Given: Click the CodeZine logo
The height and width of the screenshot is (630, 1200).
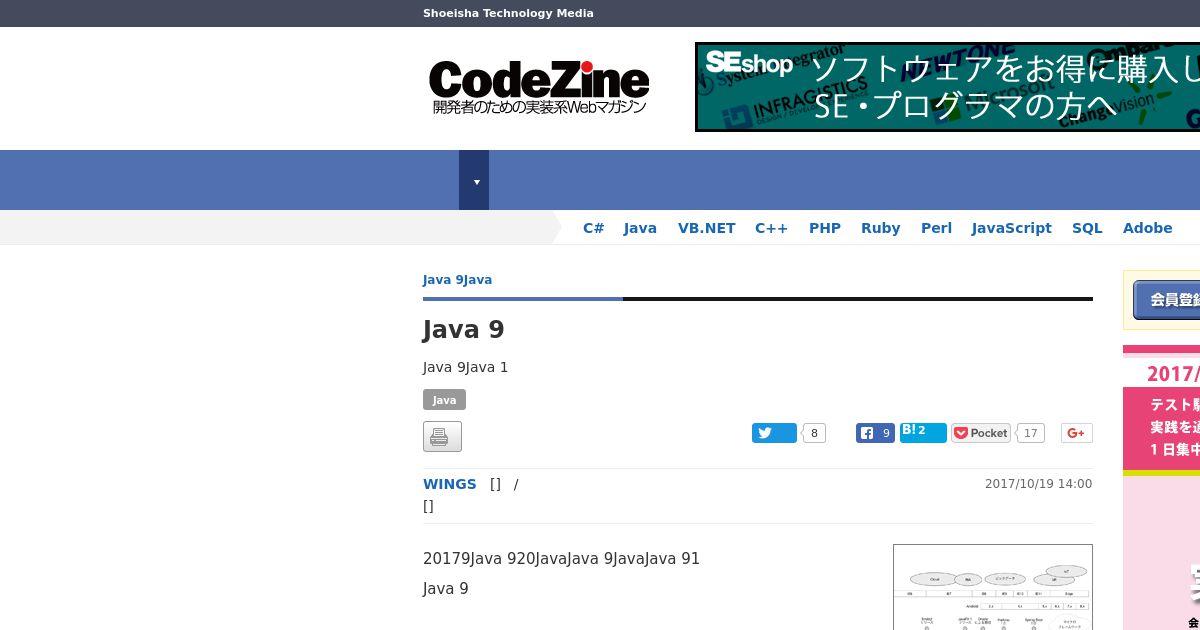Looking at the screenshot, I should 539,87.
